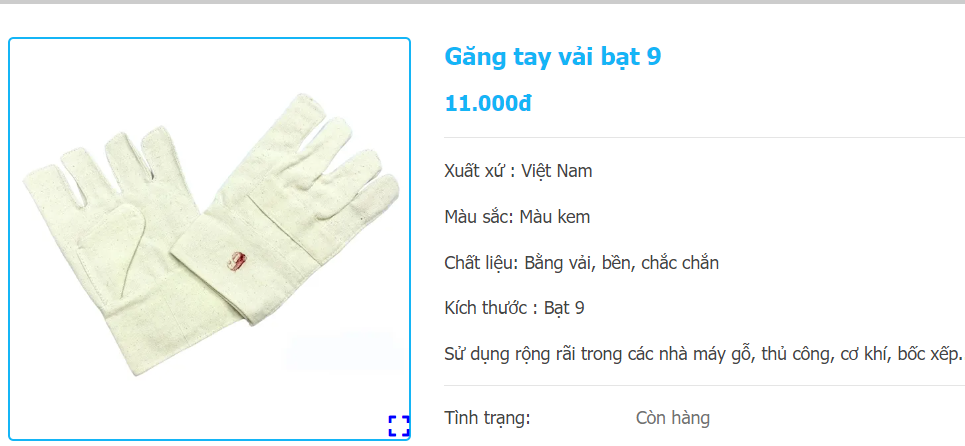
Task: Click the glove product image
Action: coord(209,239)
